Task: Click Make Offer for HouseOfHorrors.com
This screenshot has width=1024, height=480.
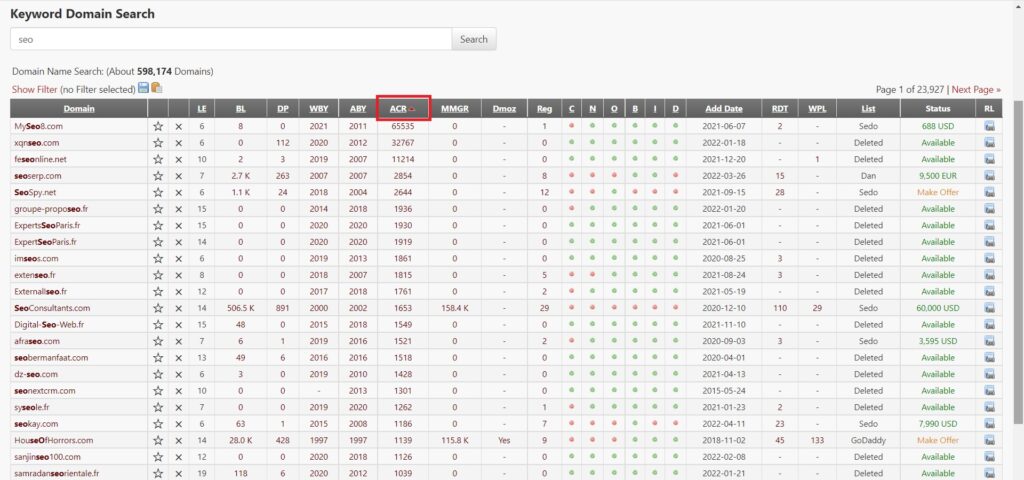Action: pos(938,440)
